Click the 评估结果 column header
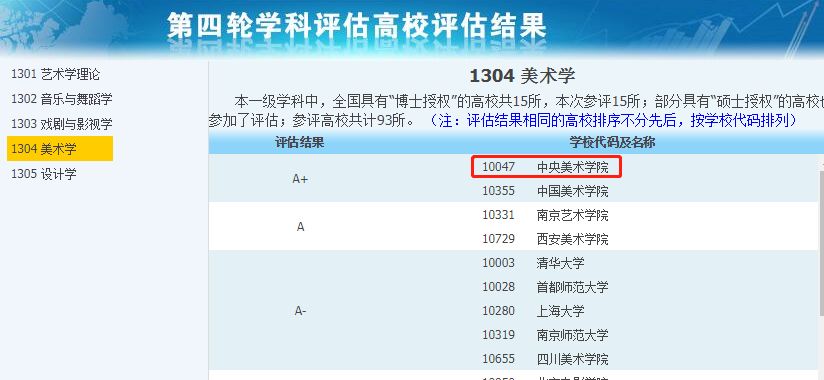 point(300,142)
